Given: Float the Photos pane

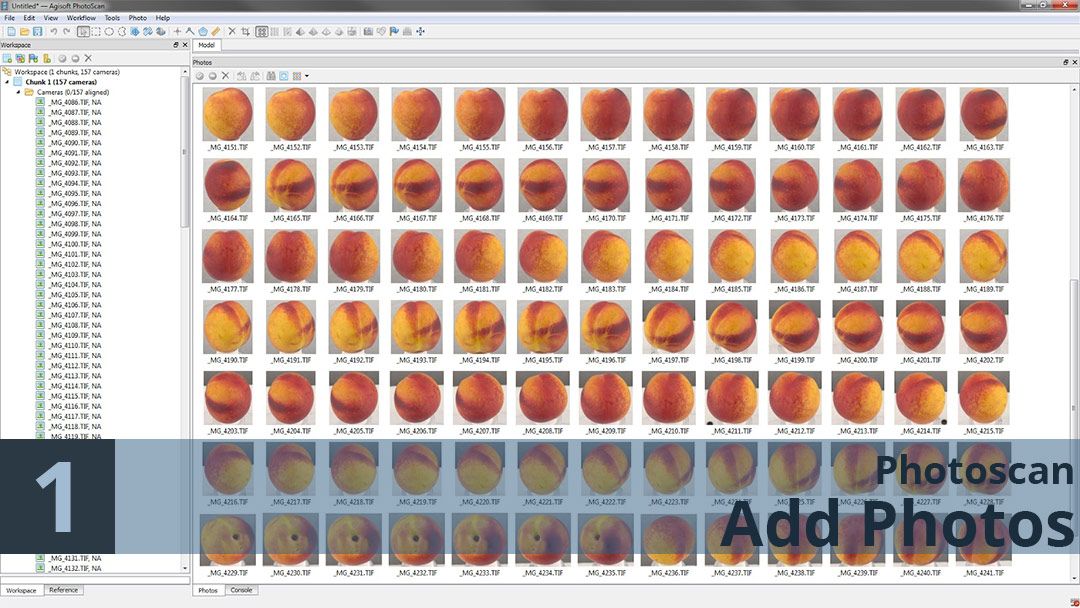Looking at the screenshot, I should 1066,62.
